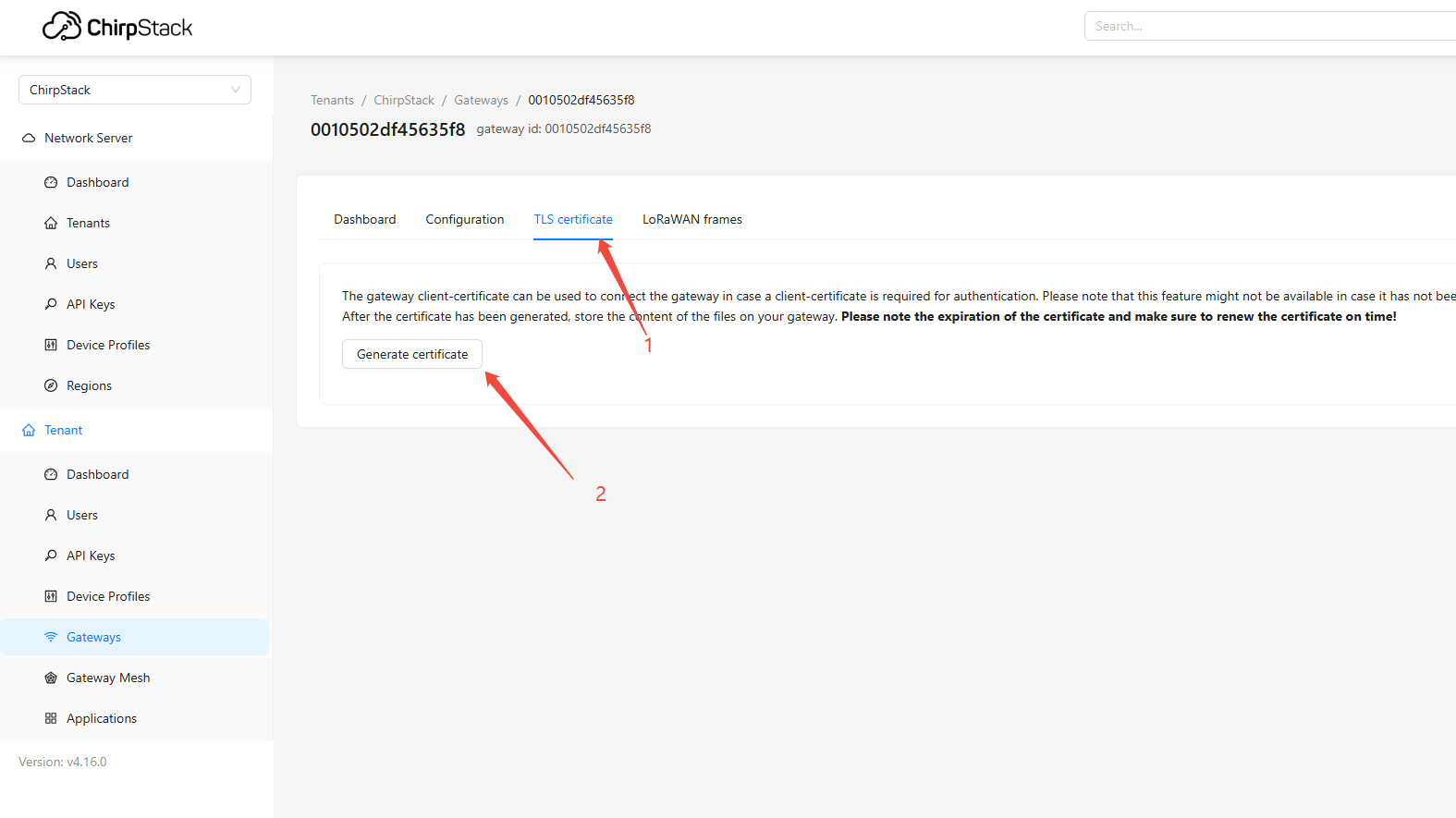Image resolution: width=1456 pixels, height=818 pixels.
Task: Click the ChirpStack cloud logo icon
Action: coord(61,27)
